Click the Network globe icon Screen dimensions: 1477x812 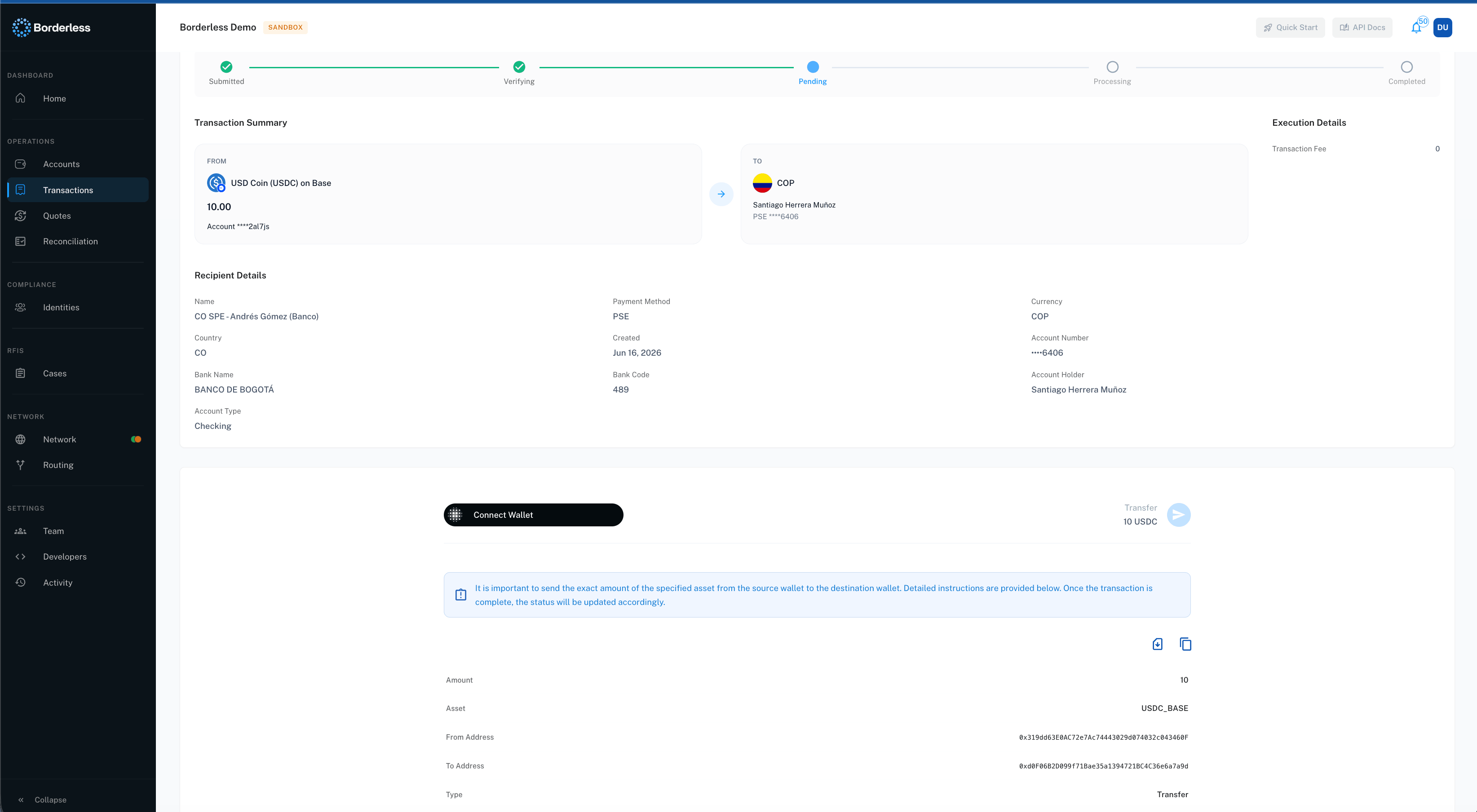pyautogui.click(x=21, y=439)
